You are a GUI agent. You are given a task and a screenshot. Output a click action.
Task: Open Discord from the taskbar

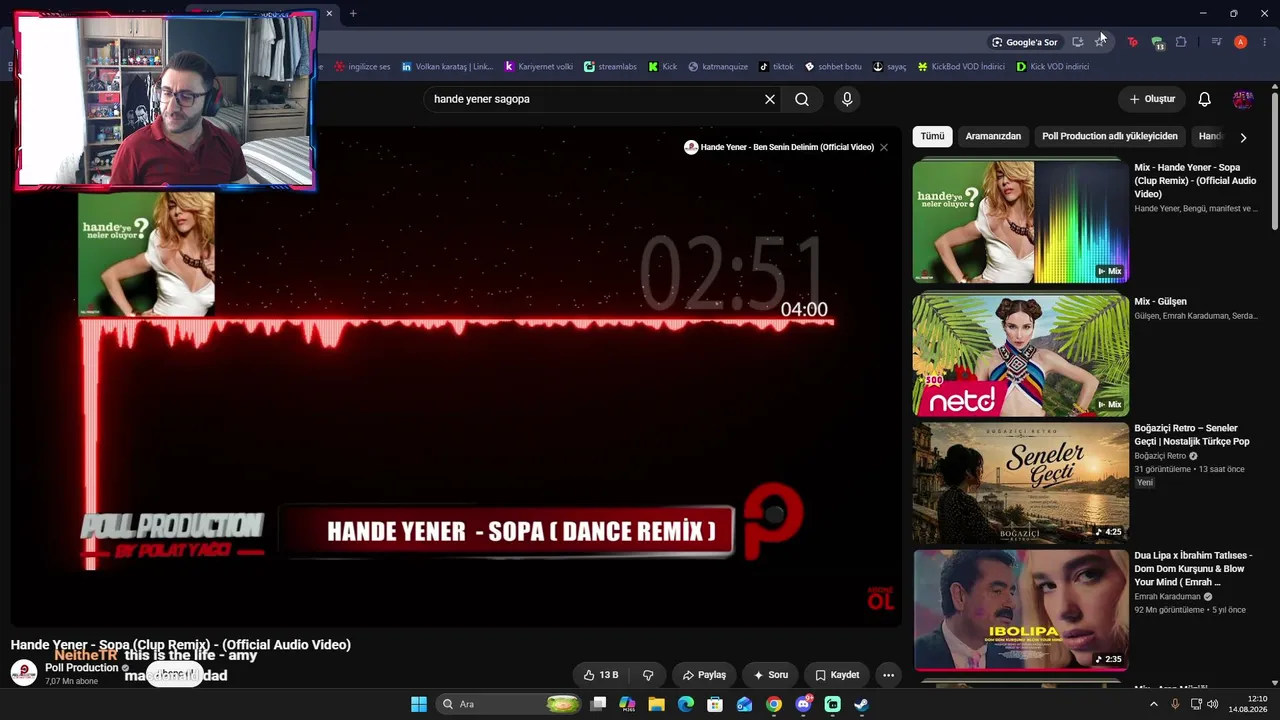point(803,704)
